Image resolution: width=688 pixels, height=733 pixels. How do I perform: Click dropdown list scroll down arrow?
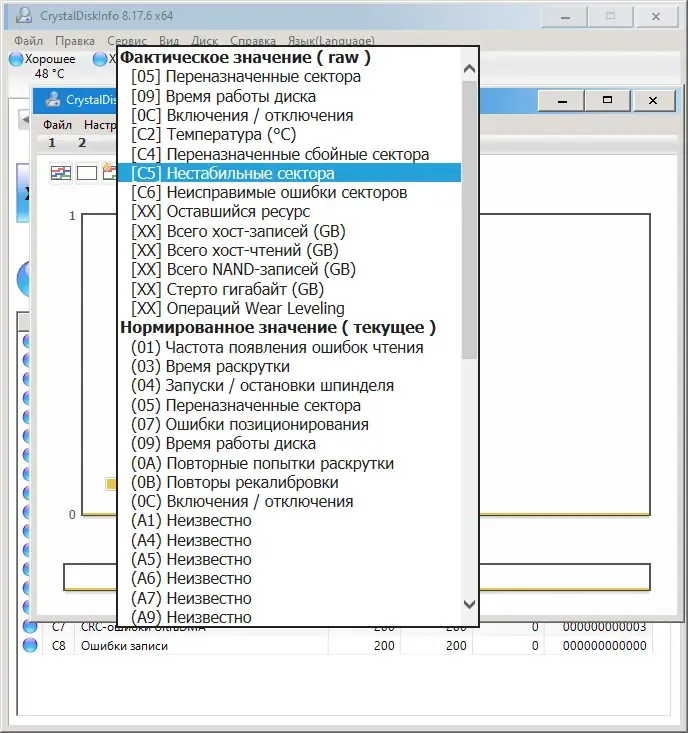pos(469,604)
